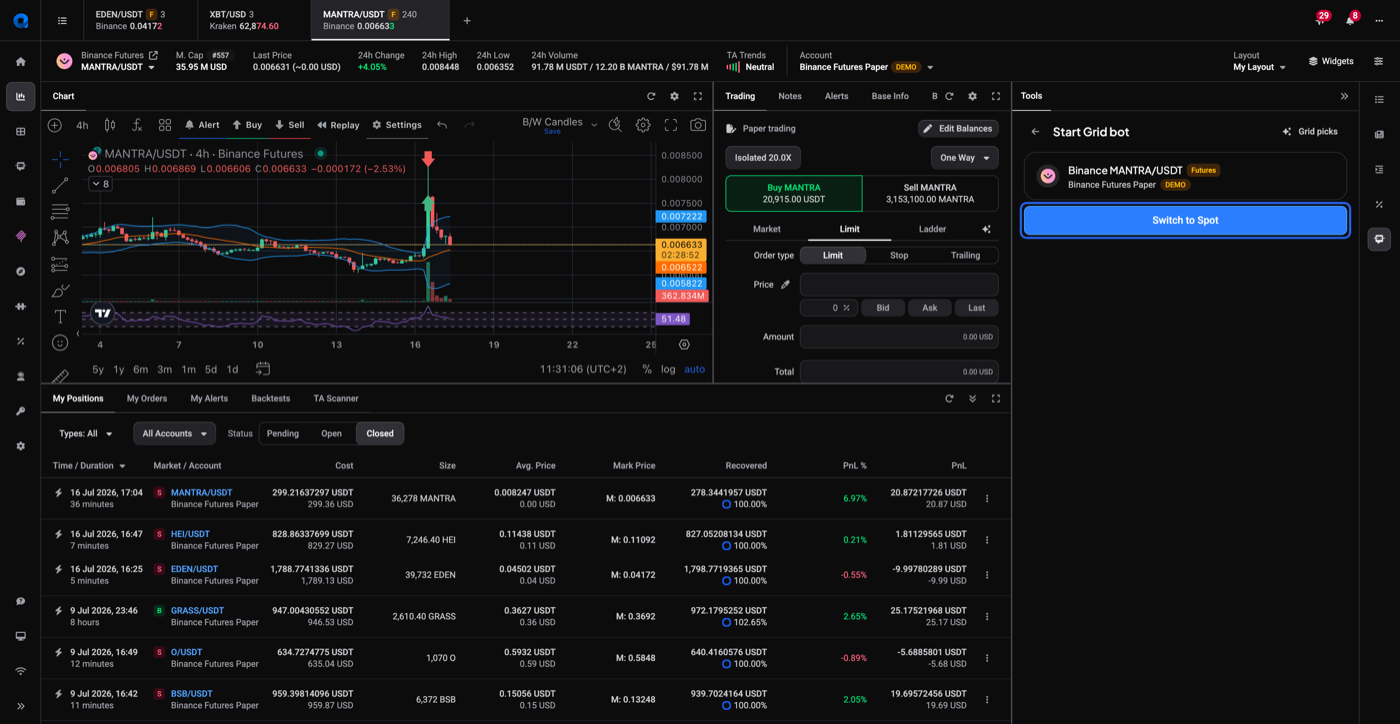Open the go-to-date calendar icon

263,369
